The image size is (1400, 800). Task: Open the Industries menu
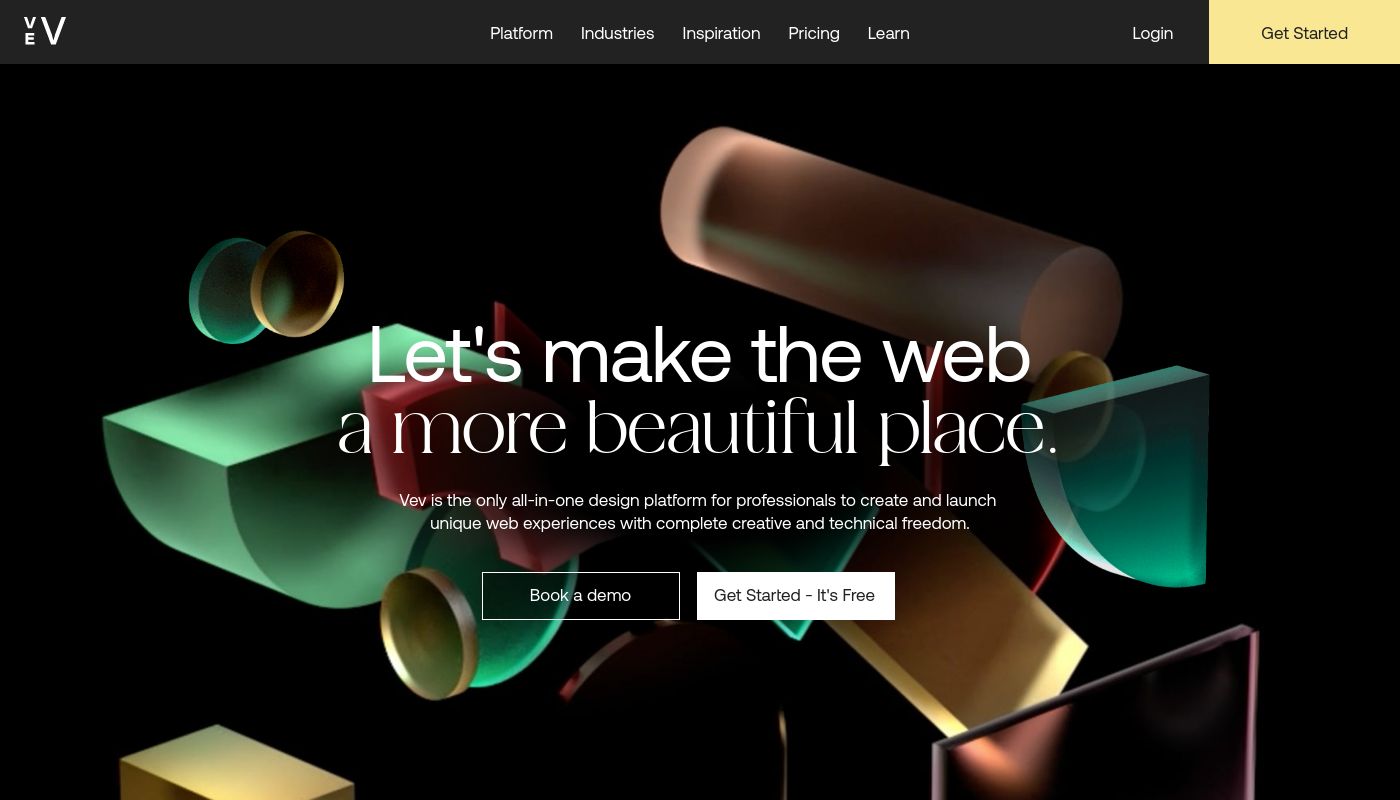[617, 33]
